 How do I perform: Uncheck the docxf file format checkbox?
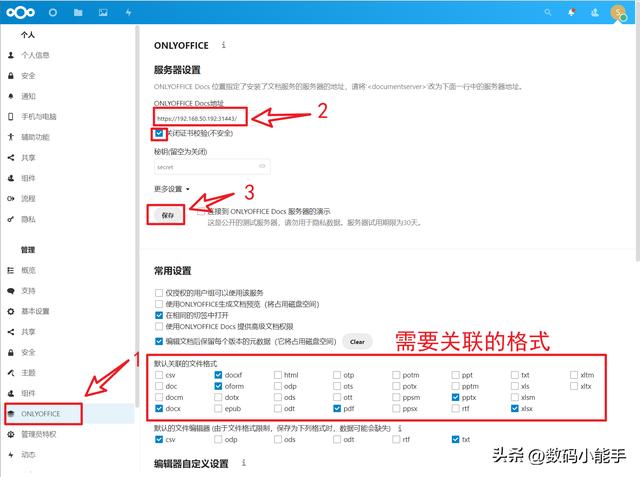pos(218,375)
